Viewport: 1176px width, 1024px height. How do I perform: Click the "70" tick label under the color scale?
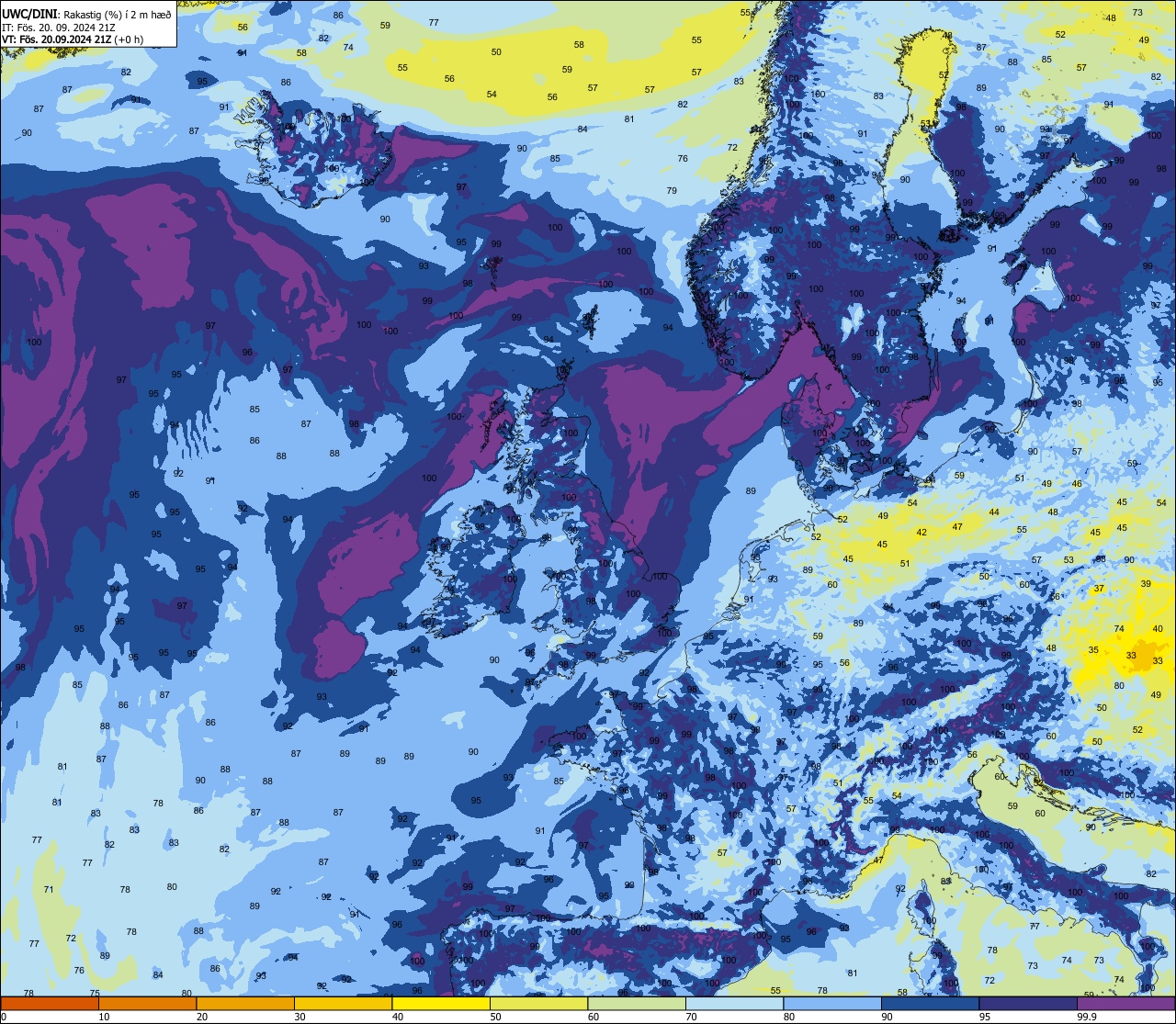point(691,1017)
